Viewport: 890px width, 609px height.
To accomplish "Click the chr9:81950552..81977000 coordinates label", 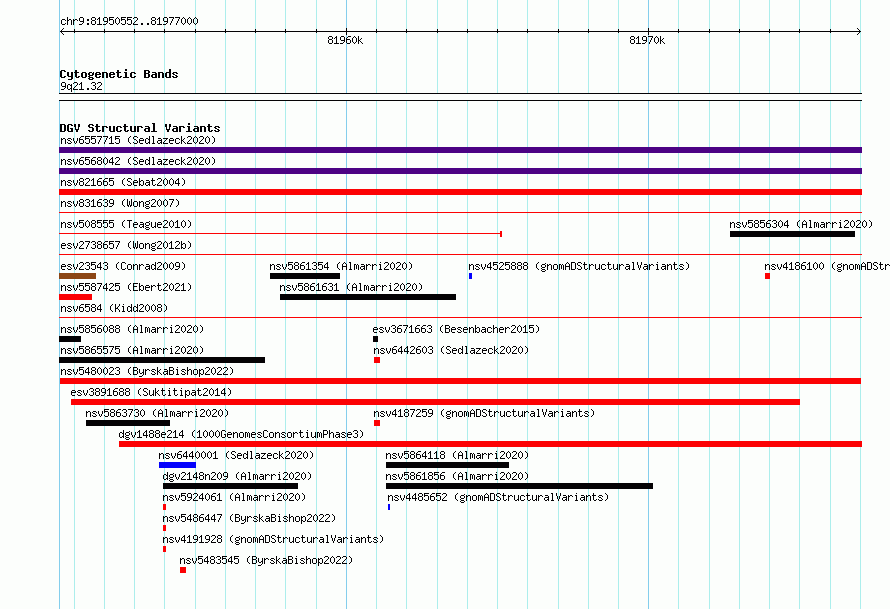I will 129,21.
